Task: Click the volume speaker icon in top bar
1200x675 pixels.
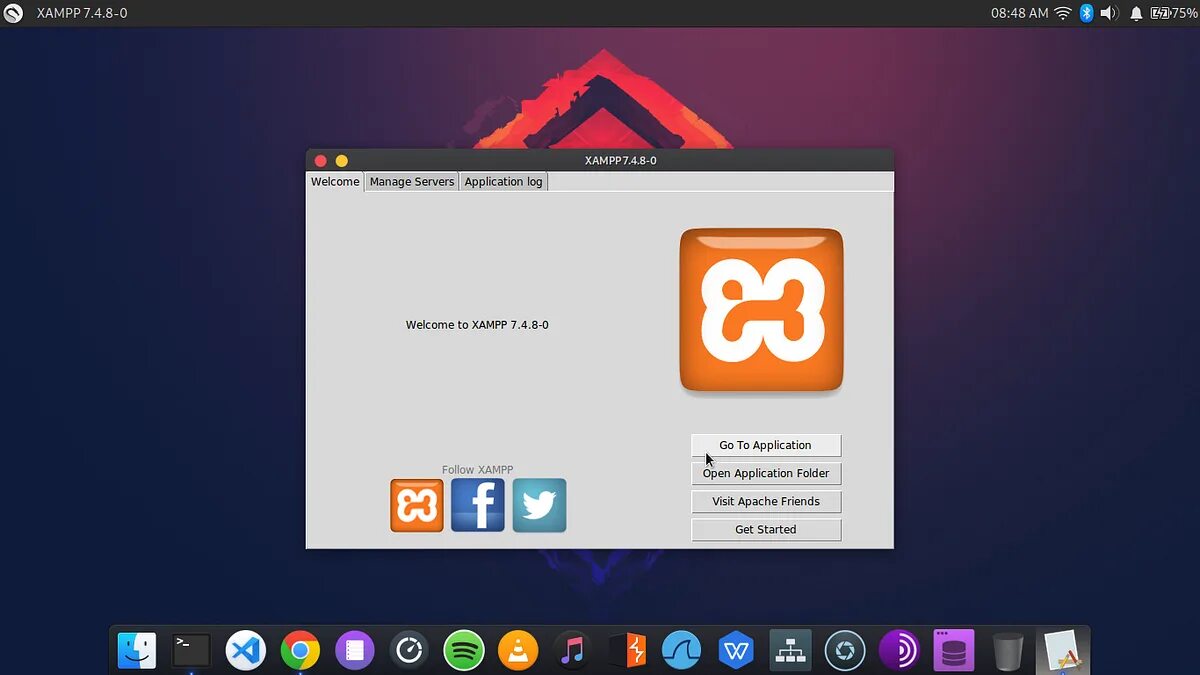Action: 1109,13
